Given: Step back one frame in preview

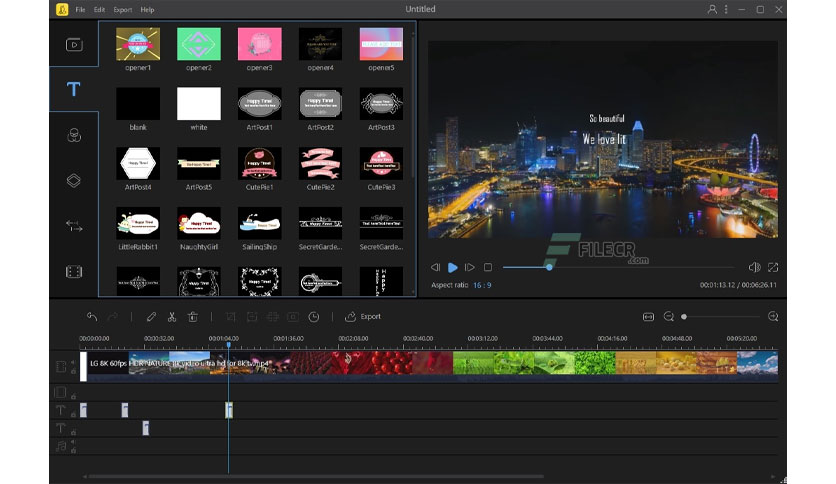Looking at the screenshot, I should click(x=436, y=267).
